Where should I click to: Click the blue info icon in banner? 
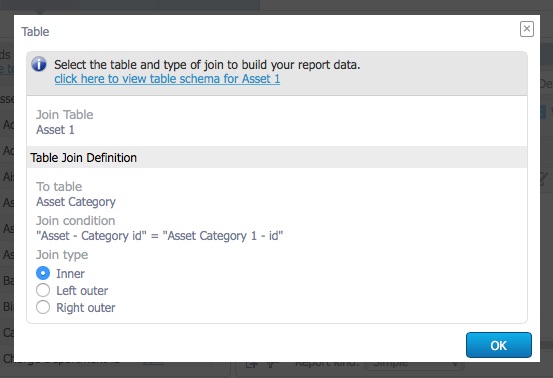[39, 64]
